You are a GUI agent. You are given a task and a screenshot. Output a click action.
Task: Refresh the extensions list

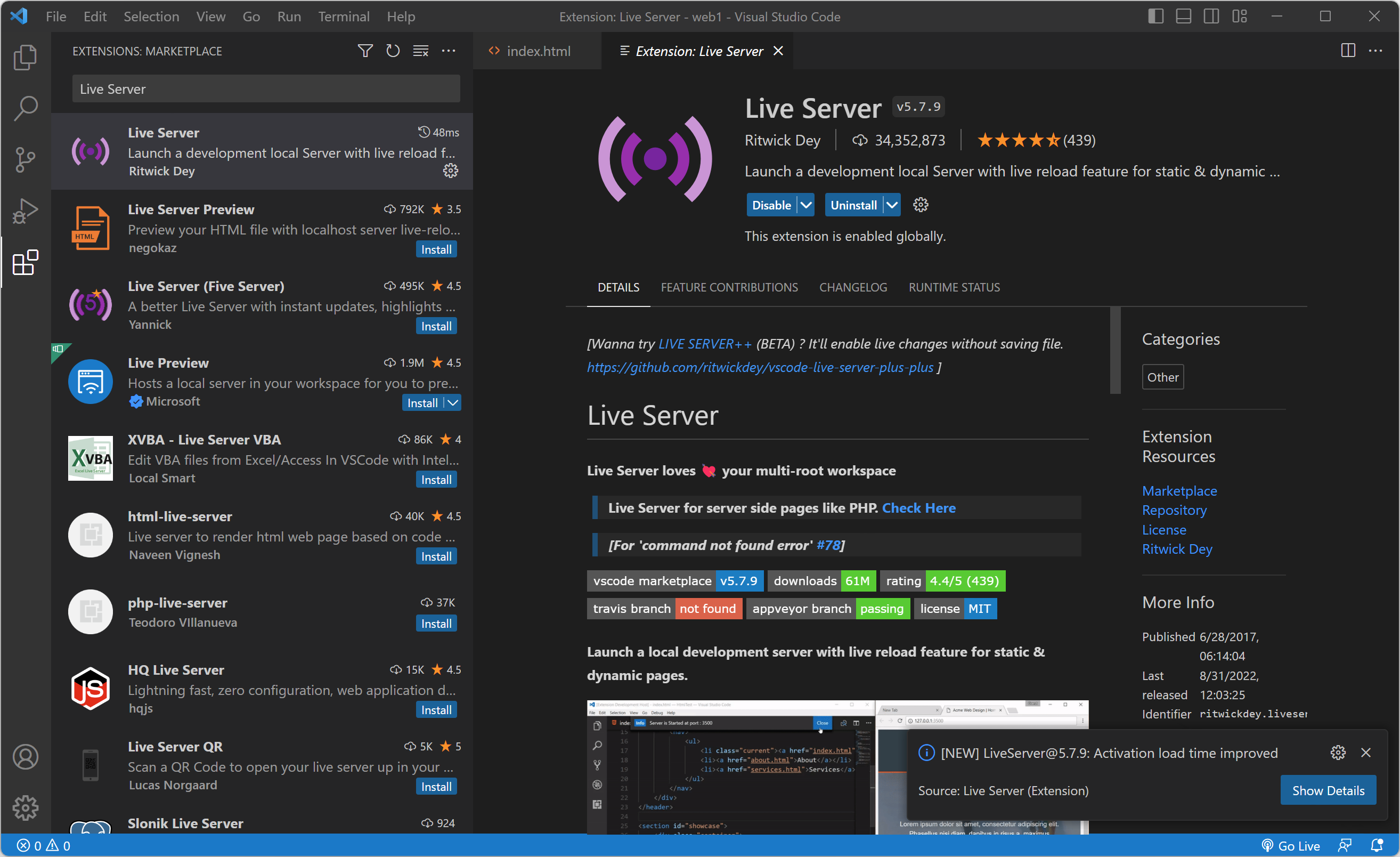pyautogui.click(x=393, y=51)
